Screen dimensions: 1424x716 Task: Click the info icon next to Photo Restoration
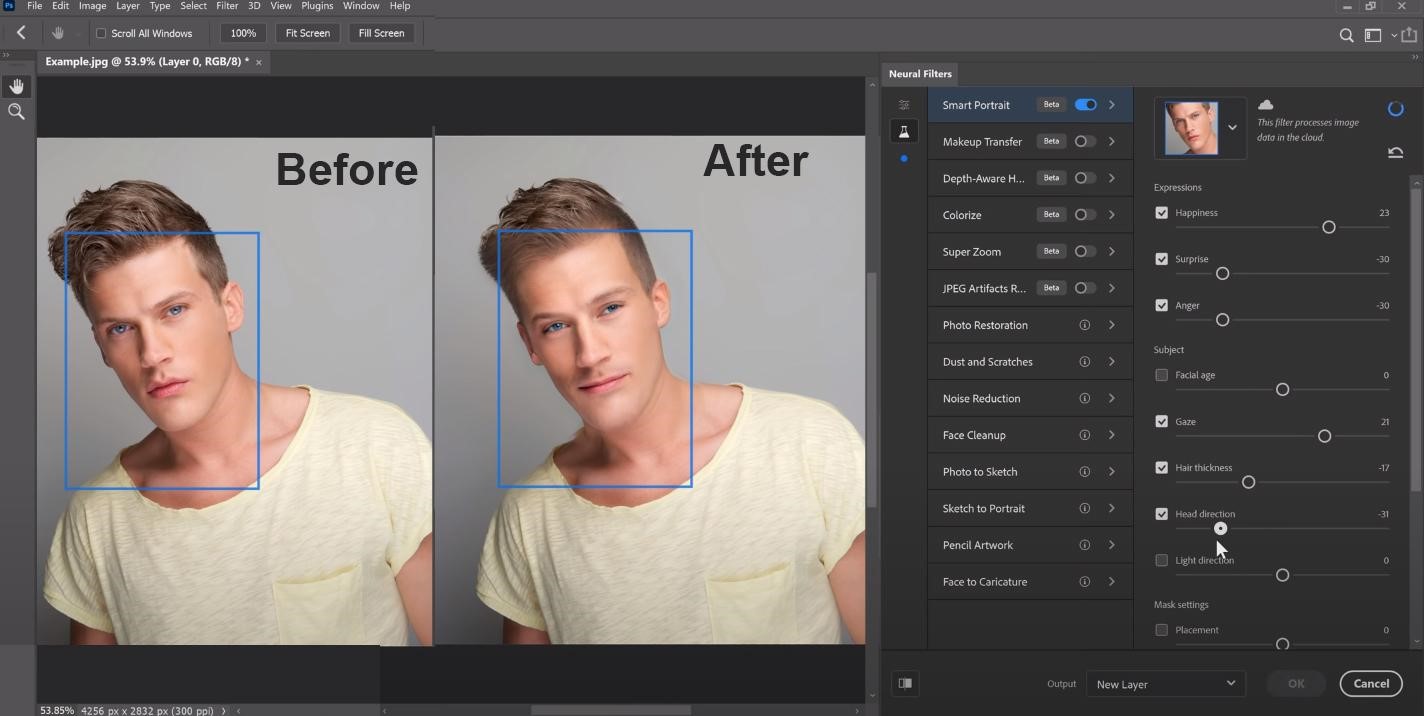pos(1084,324)
